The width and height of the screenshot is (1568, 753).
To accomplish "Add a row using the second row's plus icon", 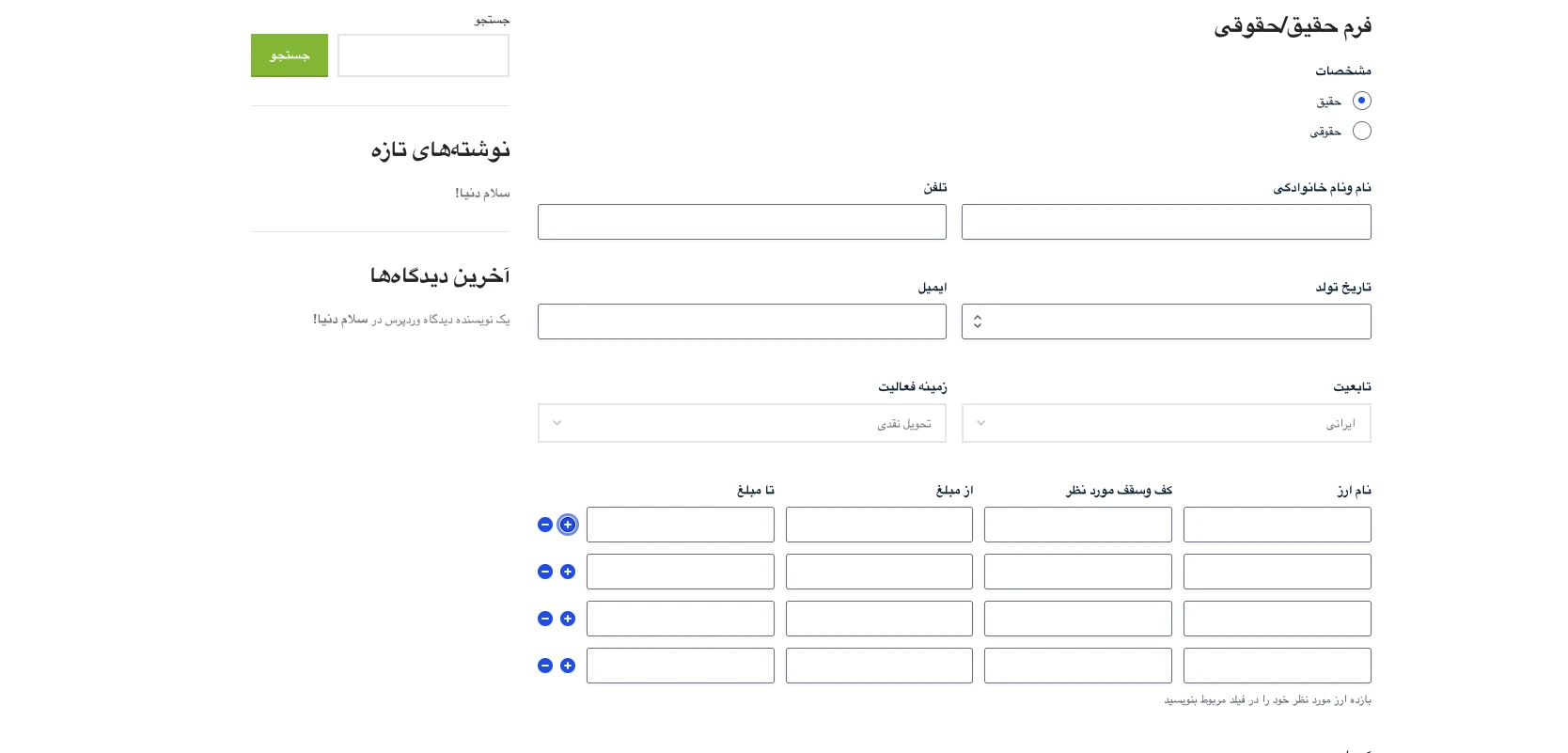I will click(x=568, y=572).
